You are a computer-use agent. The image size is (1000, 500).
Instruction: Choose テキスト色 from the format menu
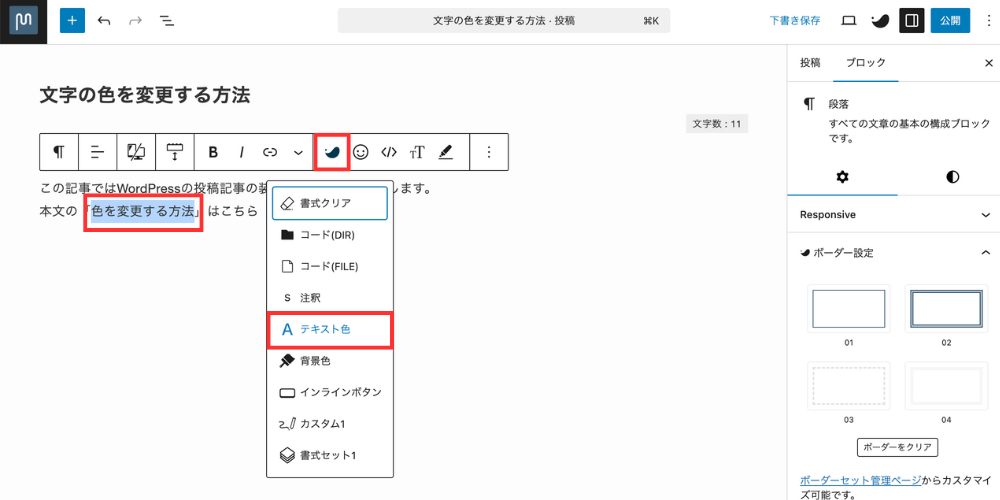[329, 329]
